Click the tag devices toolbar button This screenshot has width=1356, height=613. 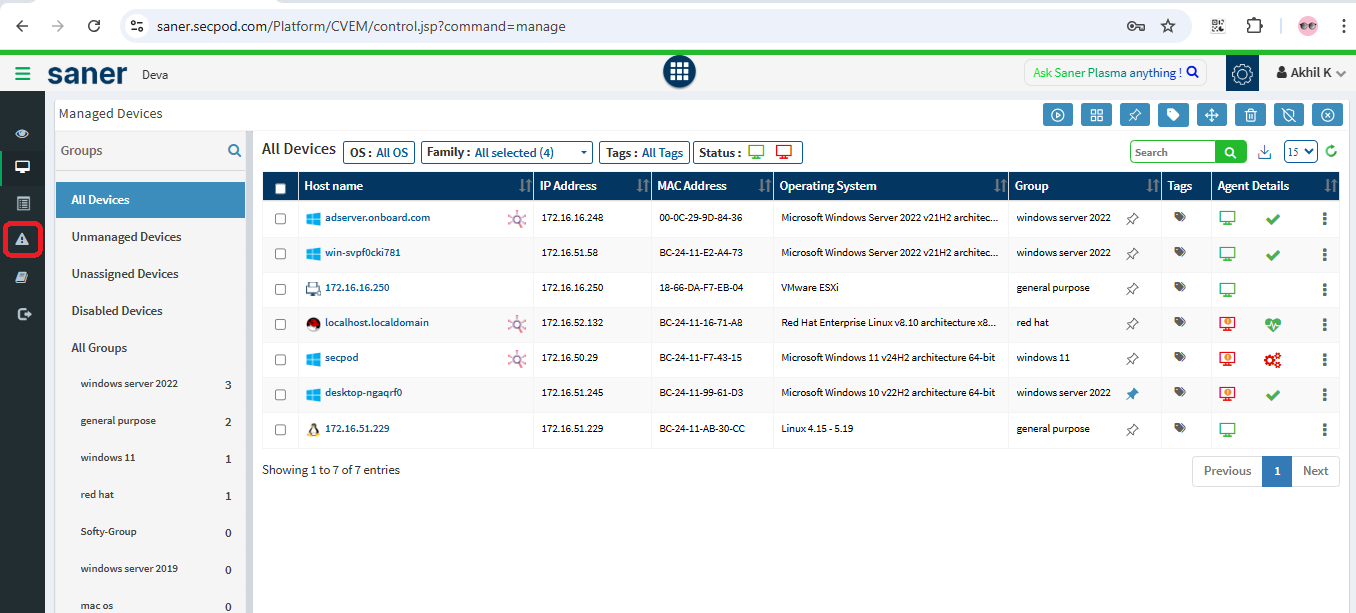tap(1173, 115)
